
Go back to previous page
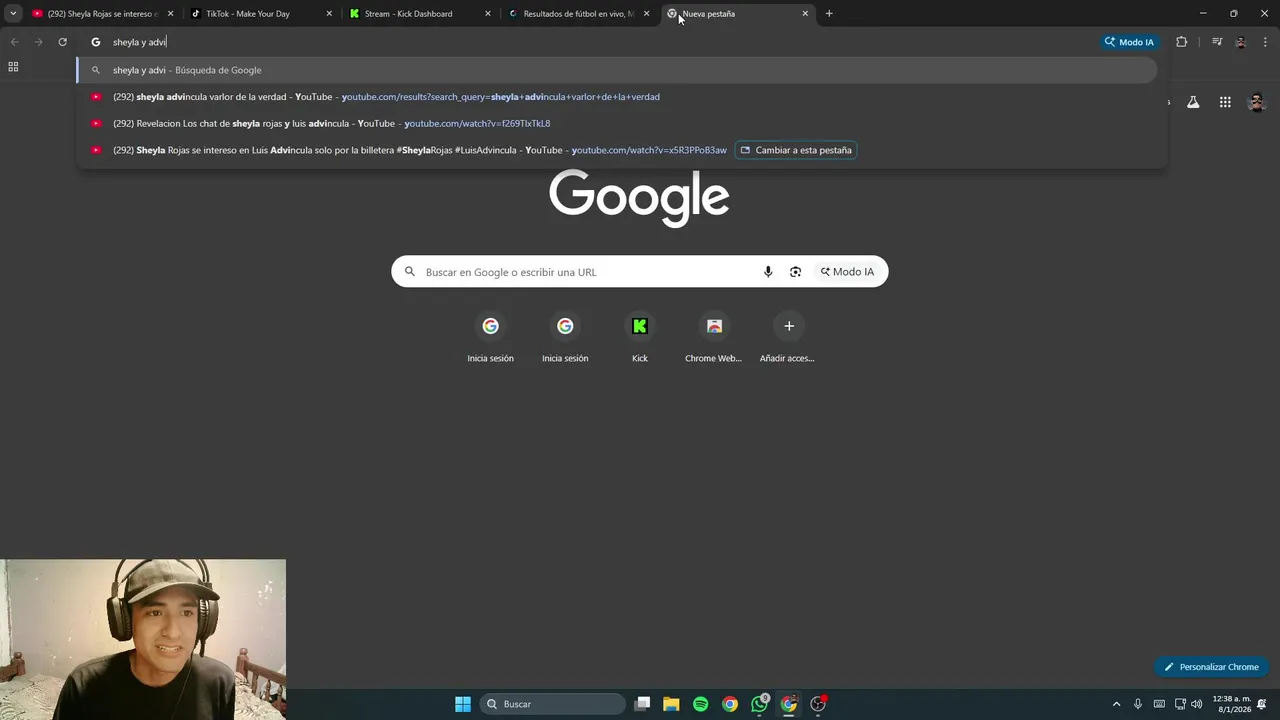14,42
